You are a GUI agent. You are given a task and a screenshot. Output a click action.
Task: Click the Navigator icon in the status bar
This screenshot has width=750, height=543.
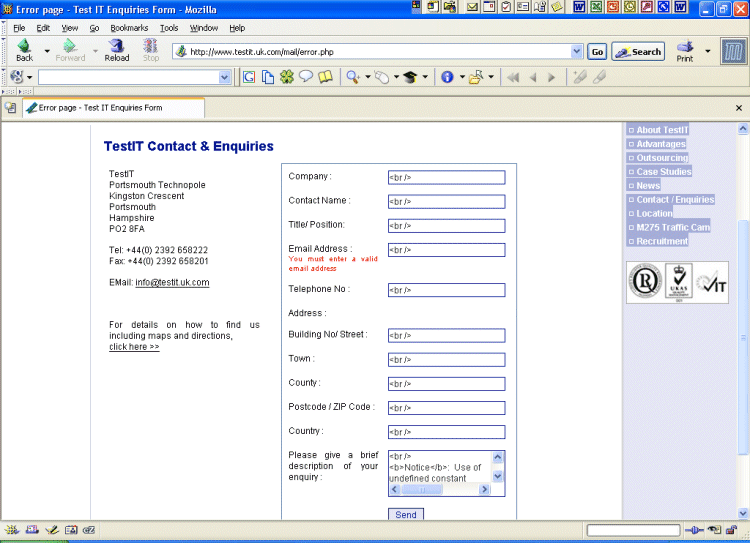[12, 530]
